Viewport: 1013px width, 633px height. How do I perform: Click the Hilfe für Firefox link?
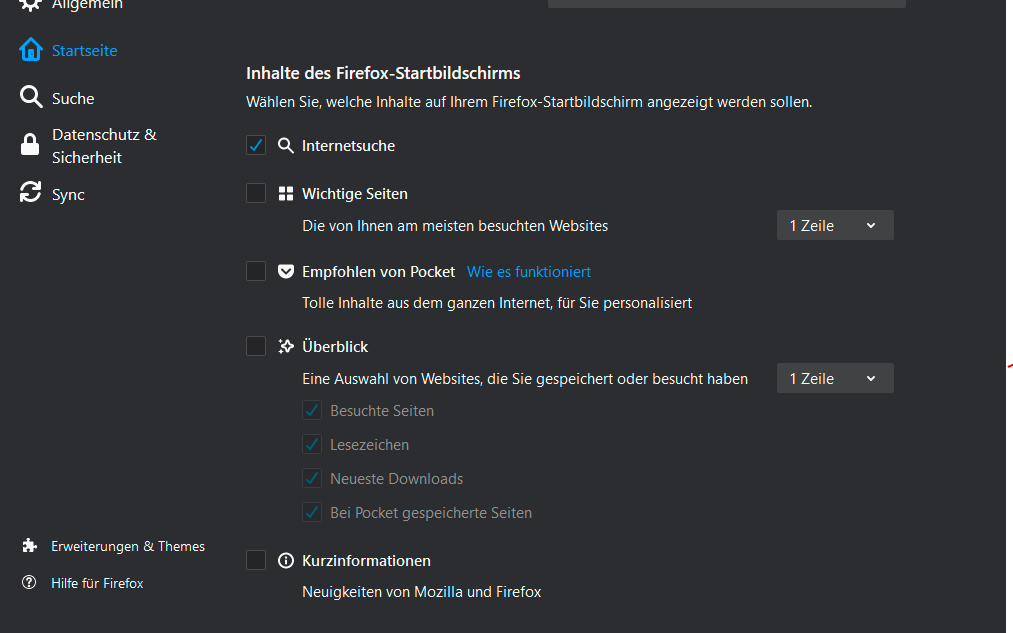click(x=97, y=583)
